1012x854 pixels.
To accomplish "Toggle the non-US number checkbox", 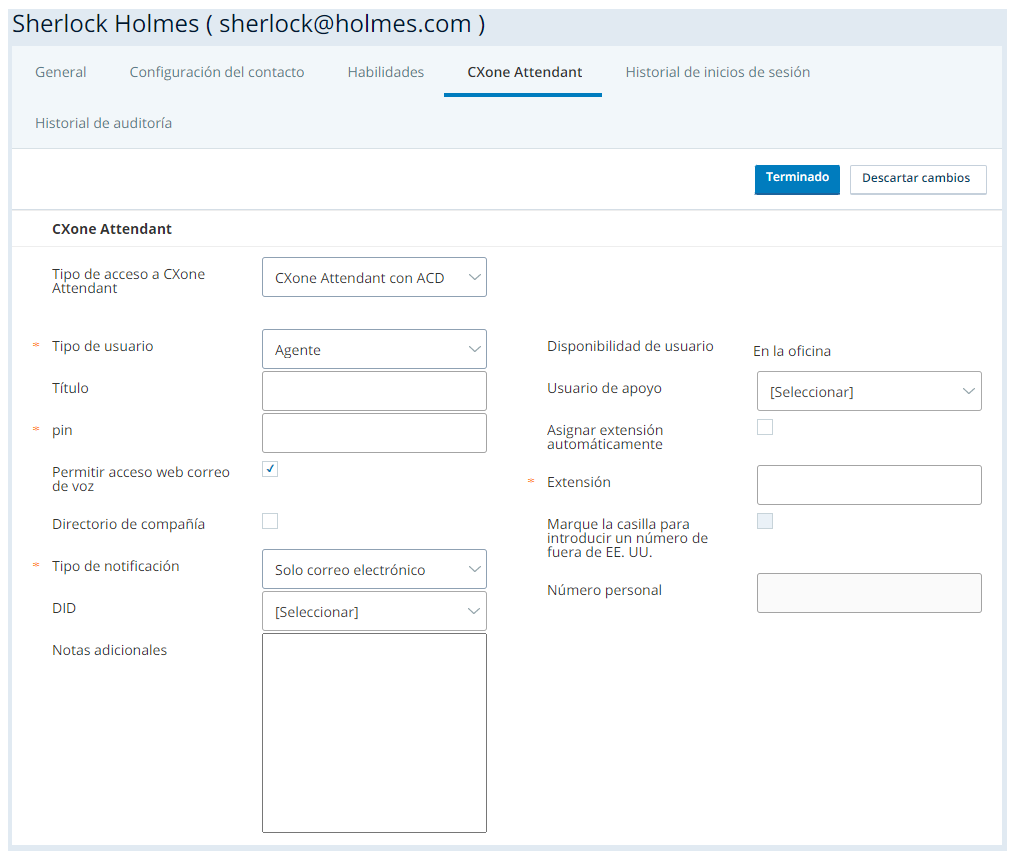I will [765, 521].
